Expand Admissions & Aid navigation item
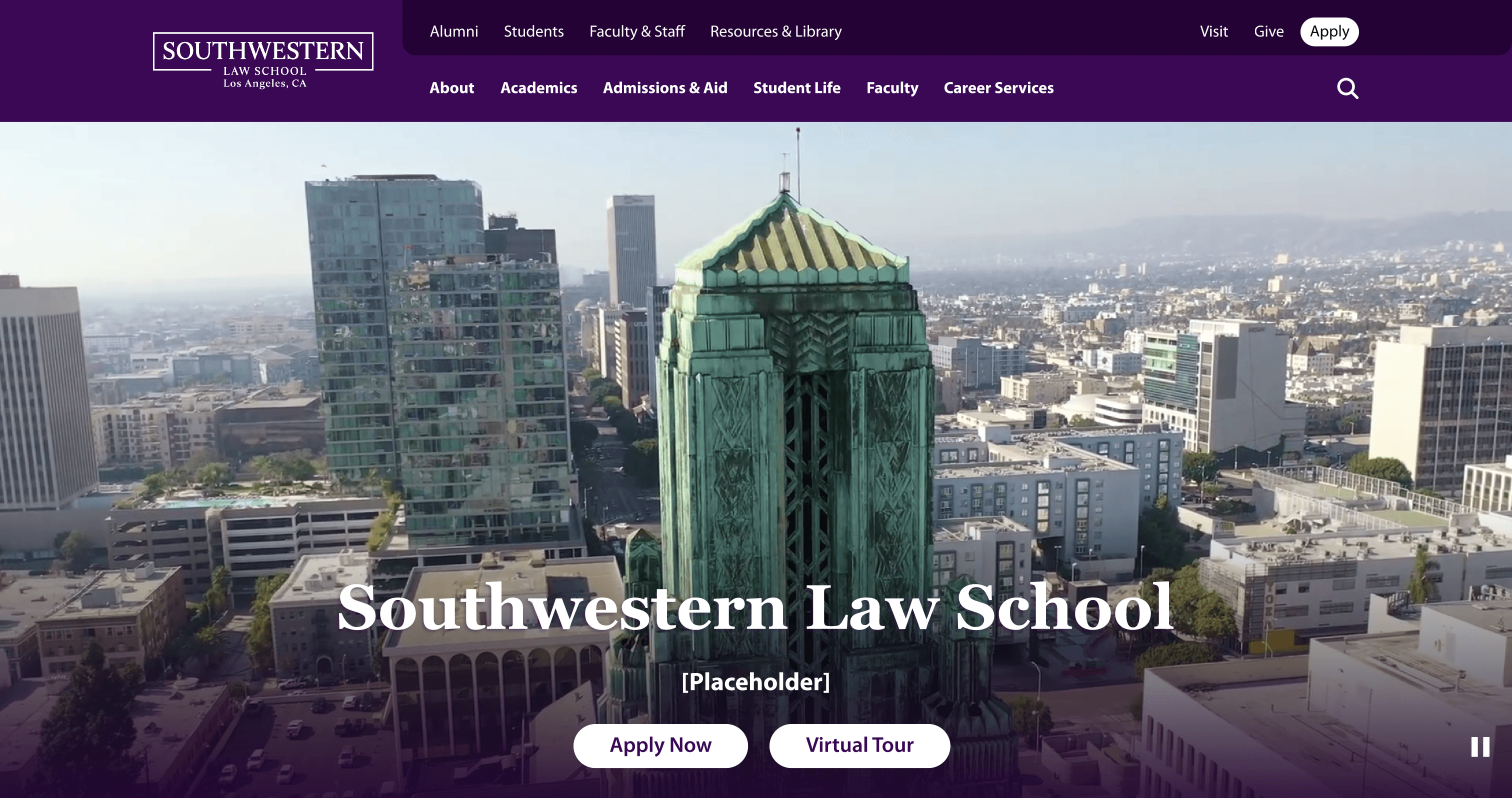 tap(665, 88)
